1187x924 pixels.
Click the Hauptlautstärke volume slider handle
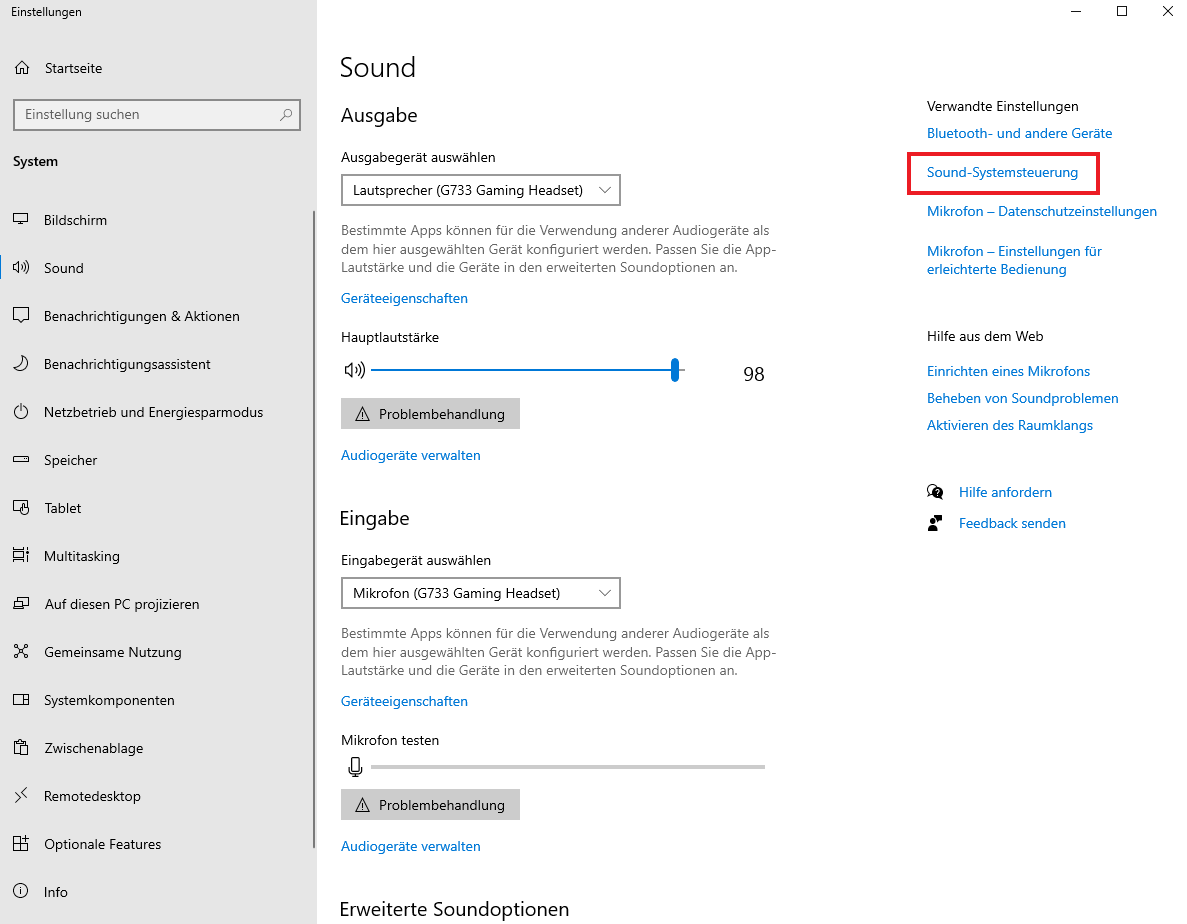676,370
